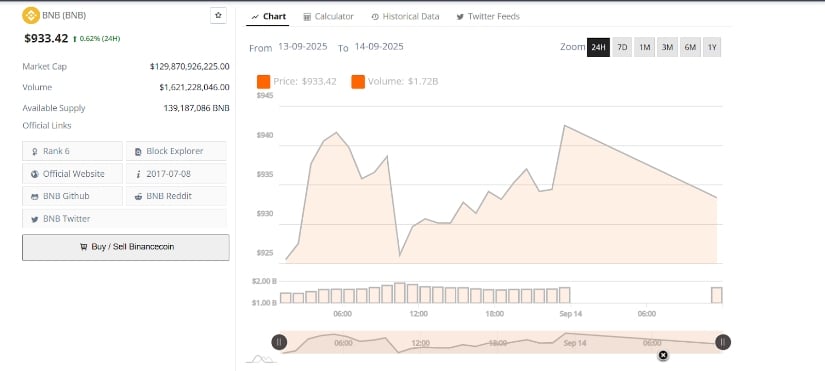Click the left range navigator handle
This screenshot has width=825, height=371.
click(x=279, y=342)
